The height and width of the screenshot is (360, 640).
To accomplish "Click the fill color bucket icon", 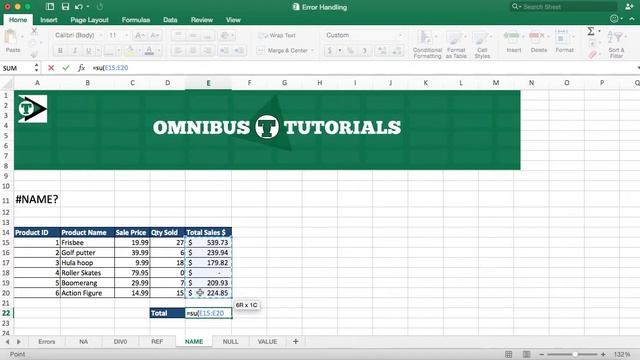I will tap(130, 51).
